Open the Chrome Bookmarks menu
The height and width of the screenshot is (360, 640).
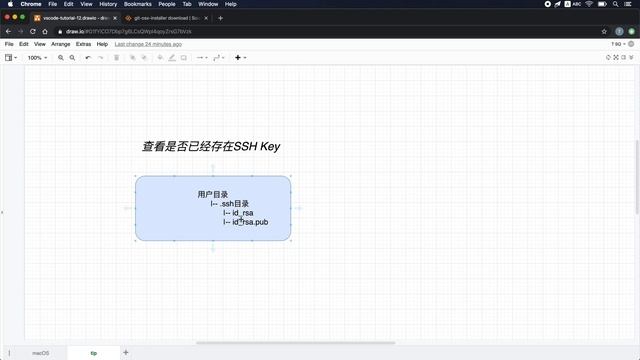[x=138, y=4]
